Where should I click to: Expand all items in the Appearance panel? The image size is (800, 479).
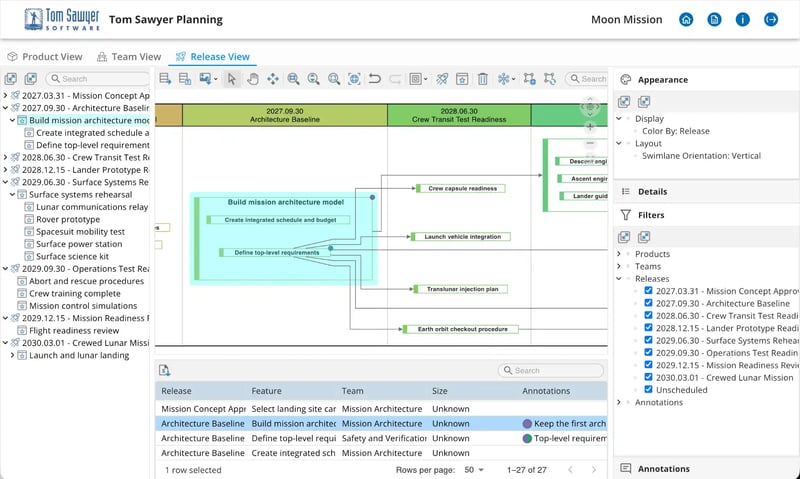pos(623,102)
